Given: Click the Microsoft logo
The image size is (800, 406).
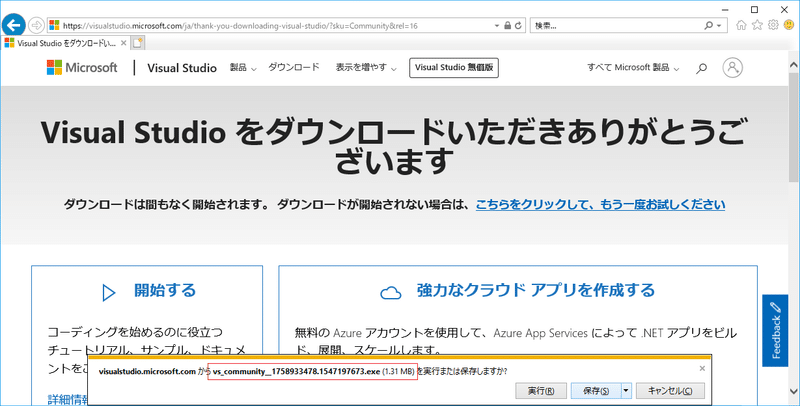Looking at the screenshot, I should 82,67.
